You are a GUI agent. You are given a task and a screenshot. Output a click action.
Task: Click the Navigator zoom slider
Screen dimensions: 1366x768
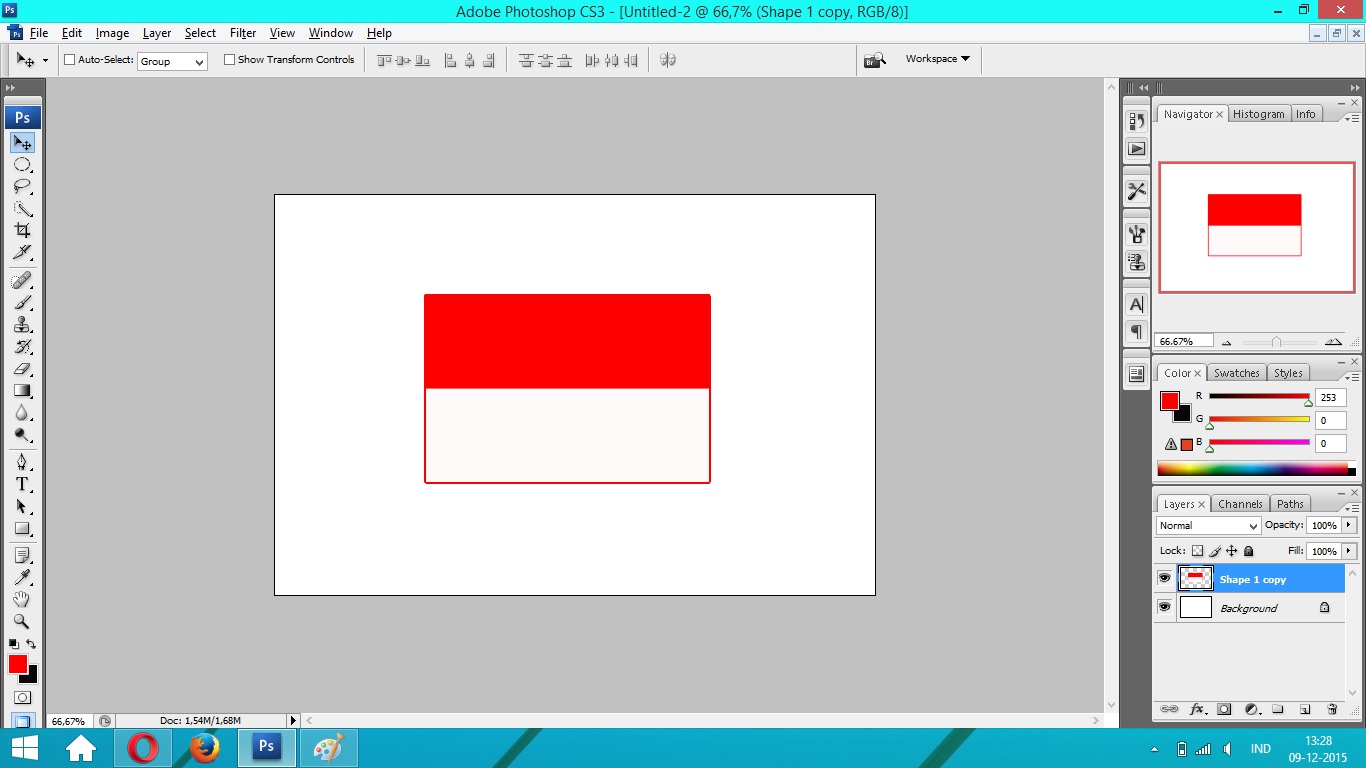point(1276,342)
